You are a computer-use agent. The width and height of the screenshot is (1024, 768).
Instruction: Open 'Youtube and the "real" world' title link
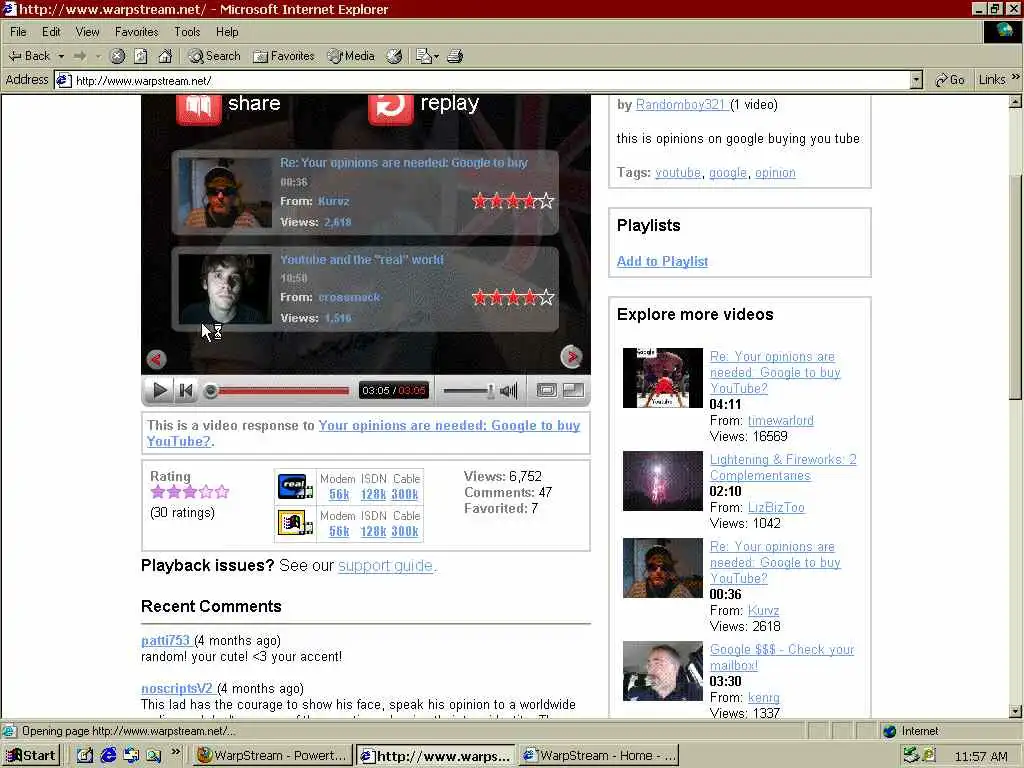pyautogui.click(x=362, y=259)
